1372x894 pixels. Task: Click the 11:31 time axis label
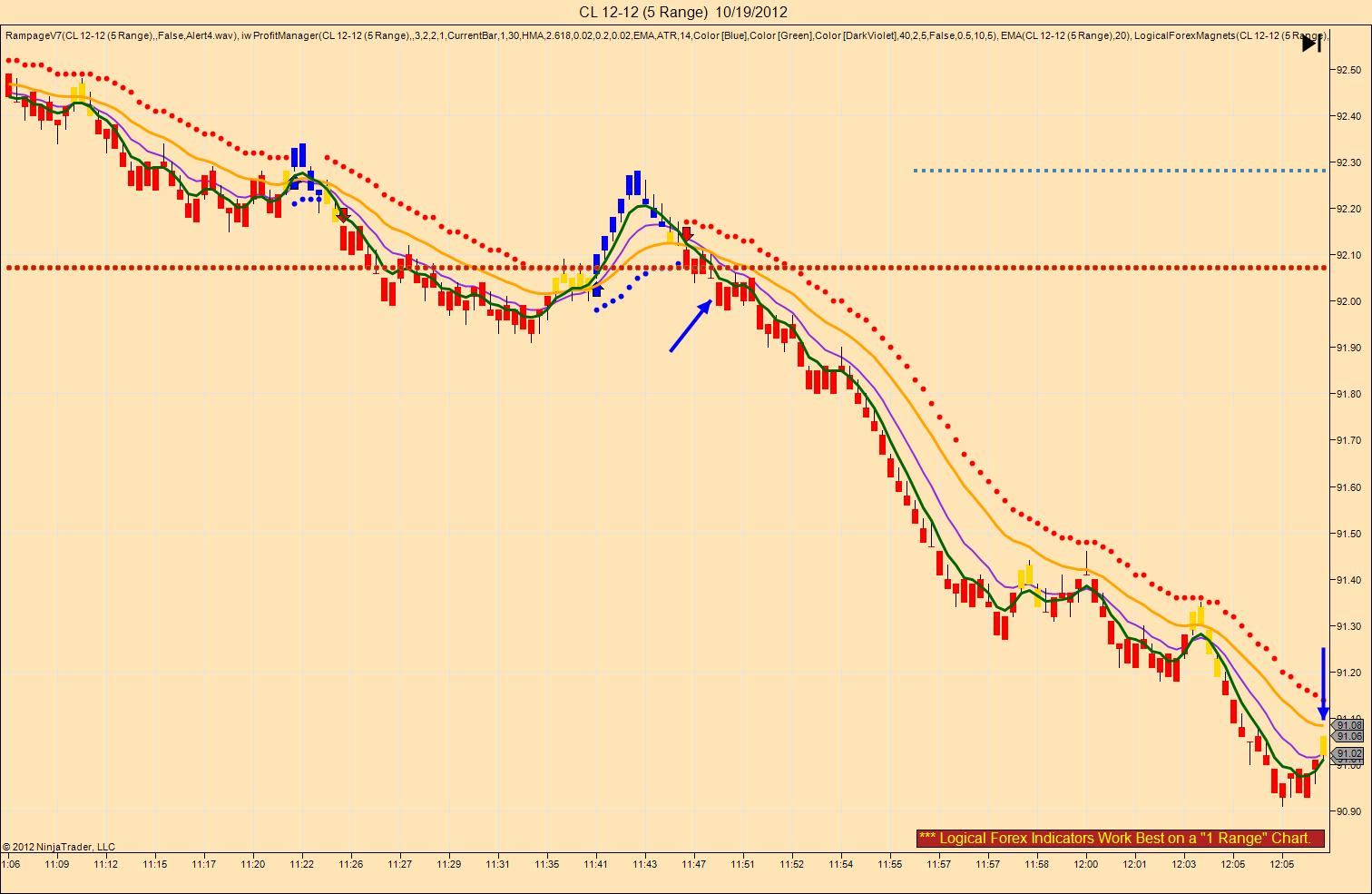[x=497, y=864]
